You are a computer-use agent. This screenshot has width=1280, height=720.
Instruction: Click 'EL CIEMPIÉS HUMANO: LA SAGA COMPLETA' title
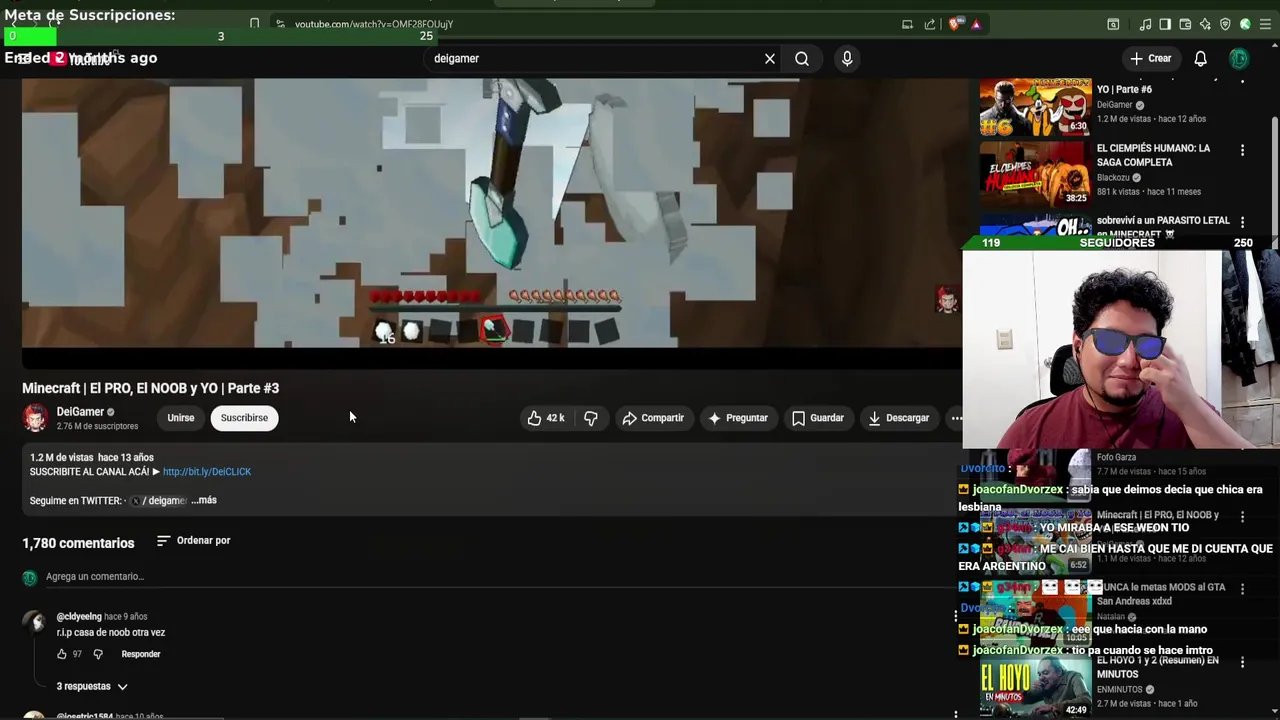[x=1153, y=155]
